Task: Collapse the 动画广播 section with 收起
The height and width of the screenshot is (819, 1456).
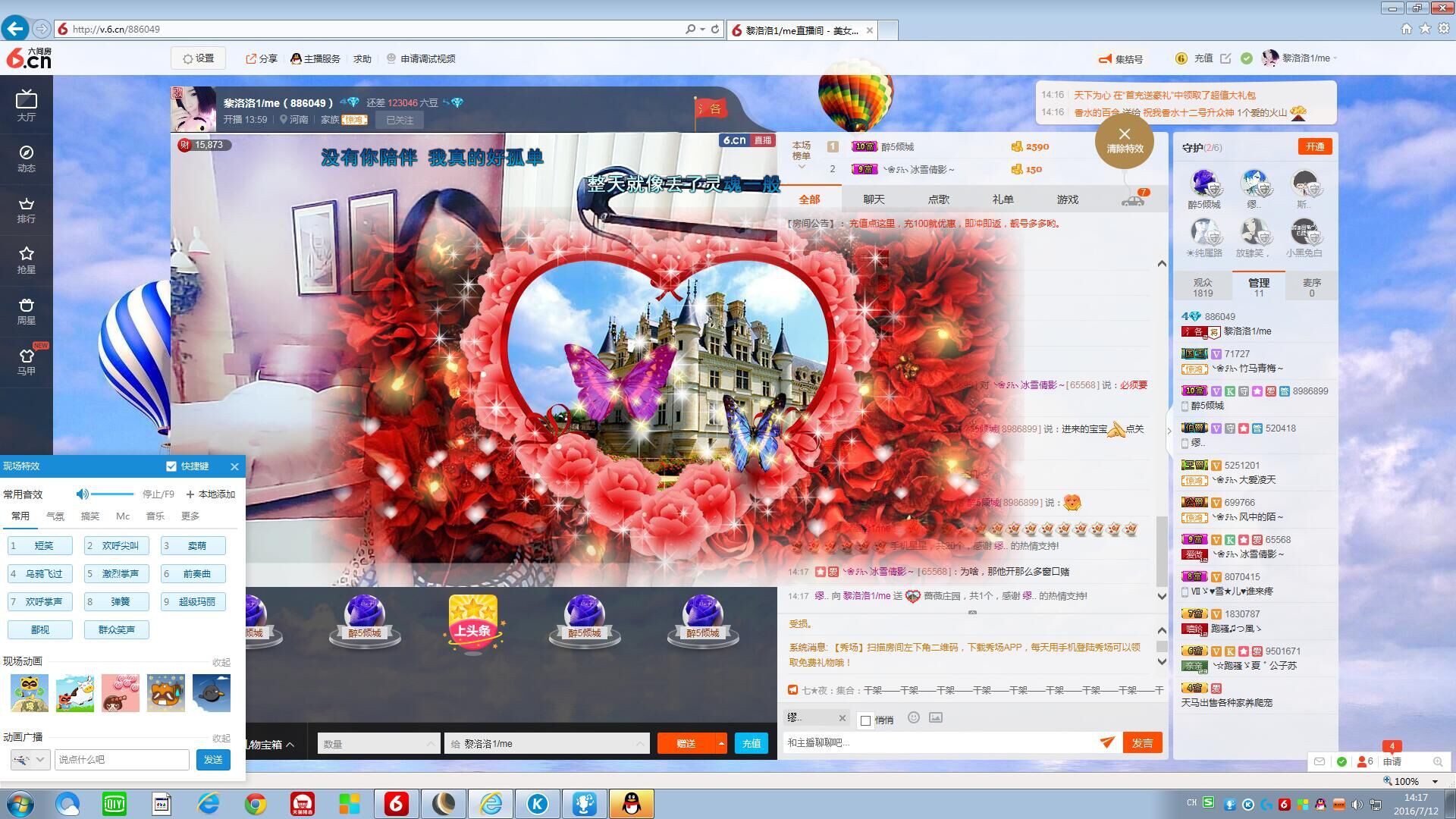Action: click(221, 738)
